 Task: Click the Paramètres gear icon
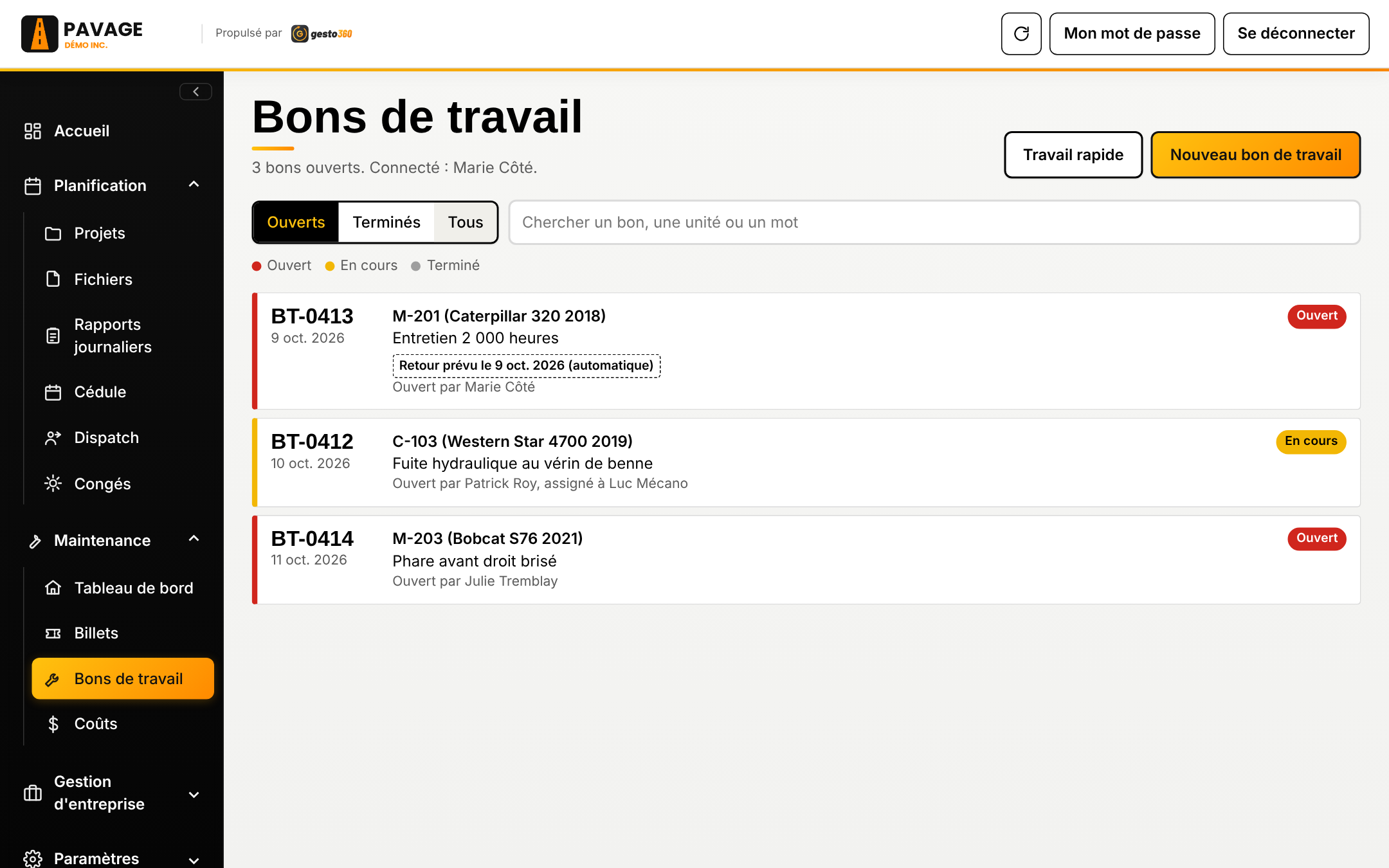tap(33, 859)
